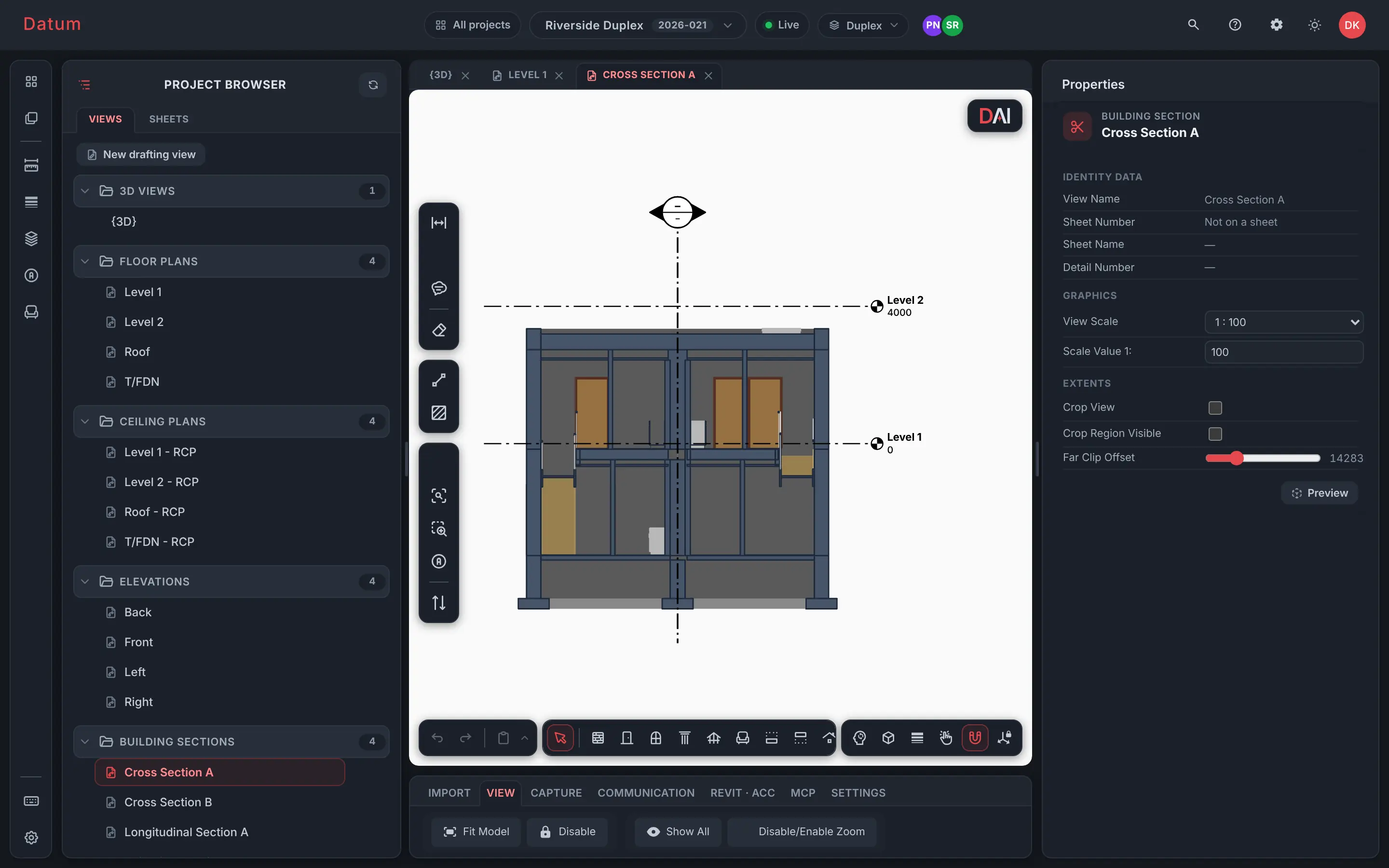This screenshot has width=1389, height=868.
Task: Toggle the Crop View checkbox
Action: 1214,407
